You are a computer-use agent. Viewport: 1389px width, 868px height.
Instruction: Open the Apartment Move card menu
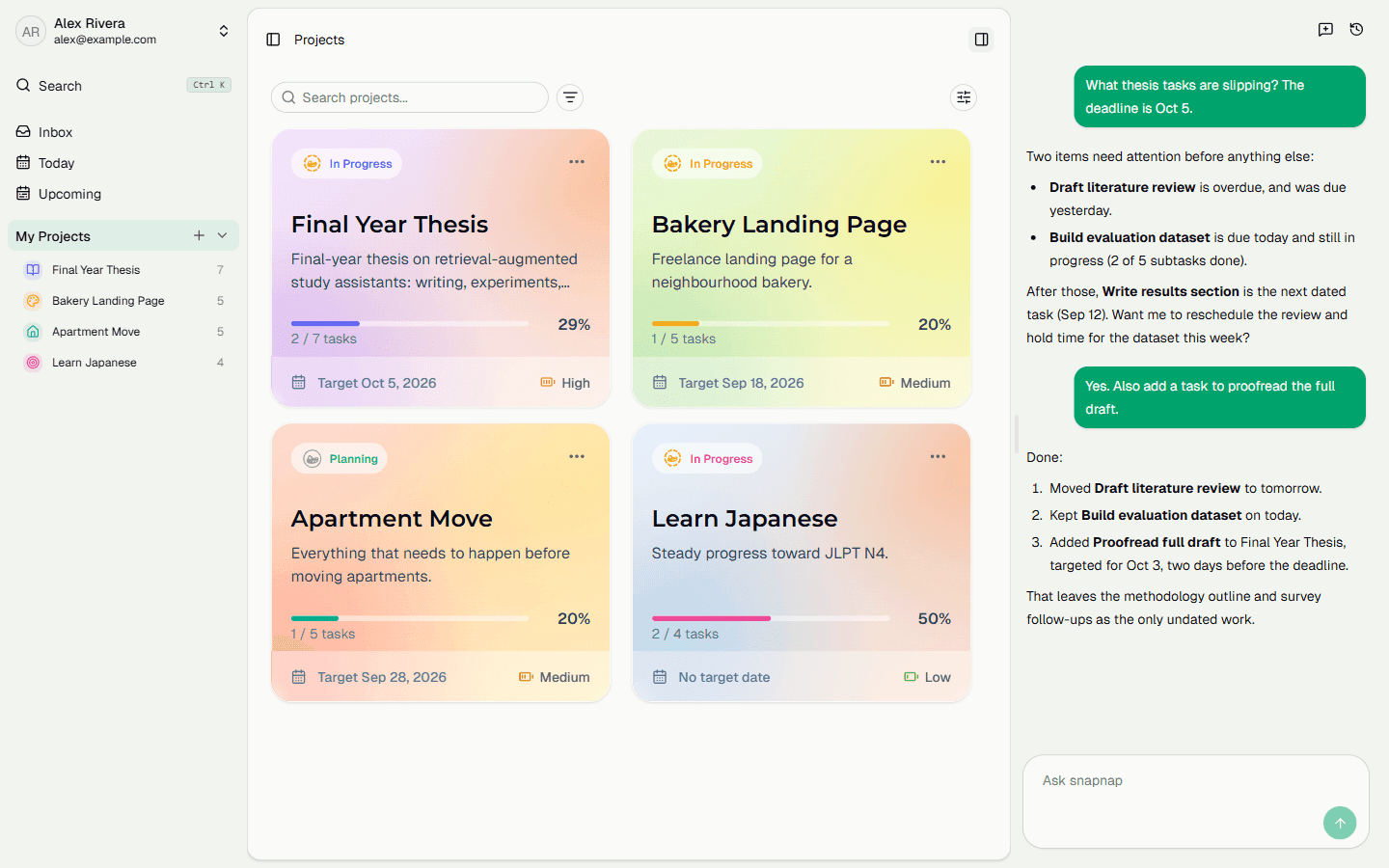coord(577,456)
